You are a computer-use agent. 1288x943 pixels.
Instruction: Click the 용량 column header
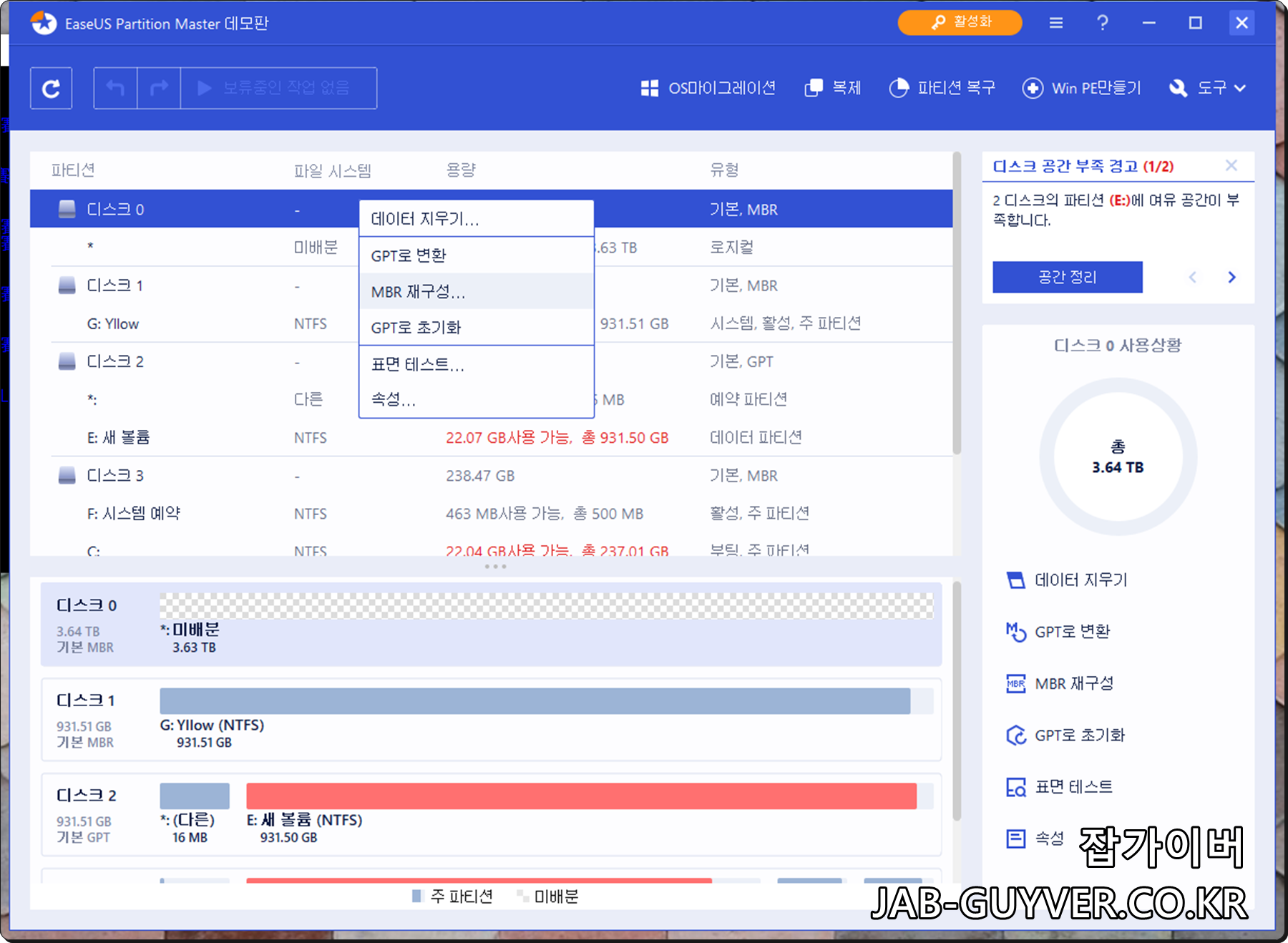pyautogui.click(x=461, y=170)
